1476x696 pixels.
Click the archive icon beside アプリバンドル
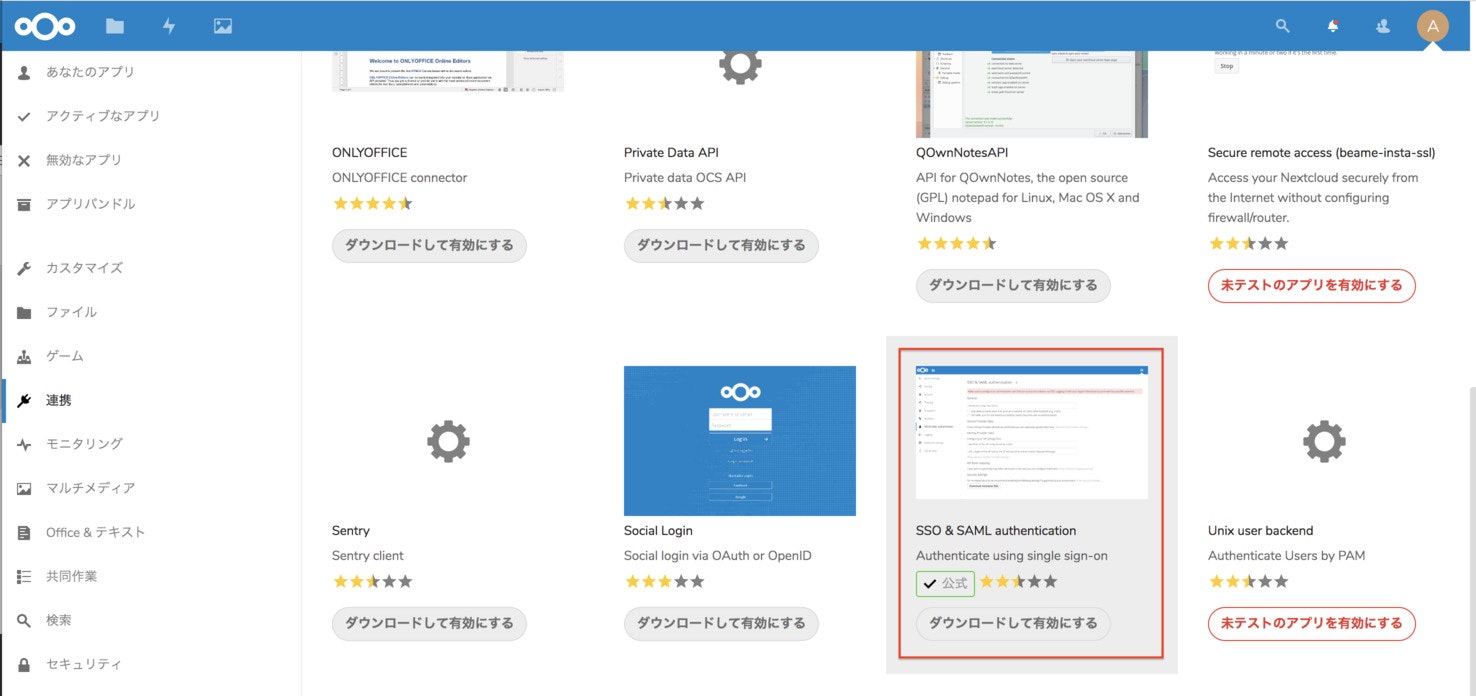24,204
